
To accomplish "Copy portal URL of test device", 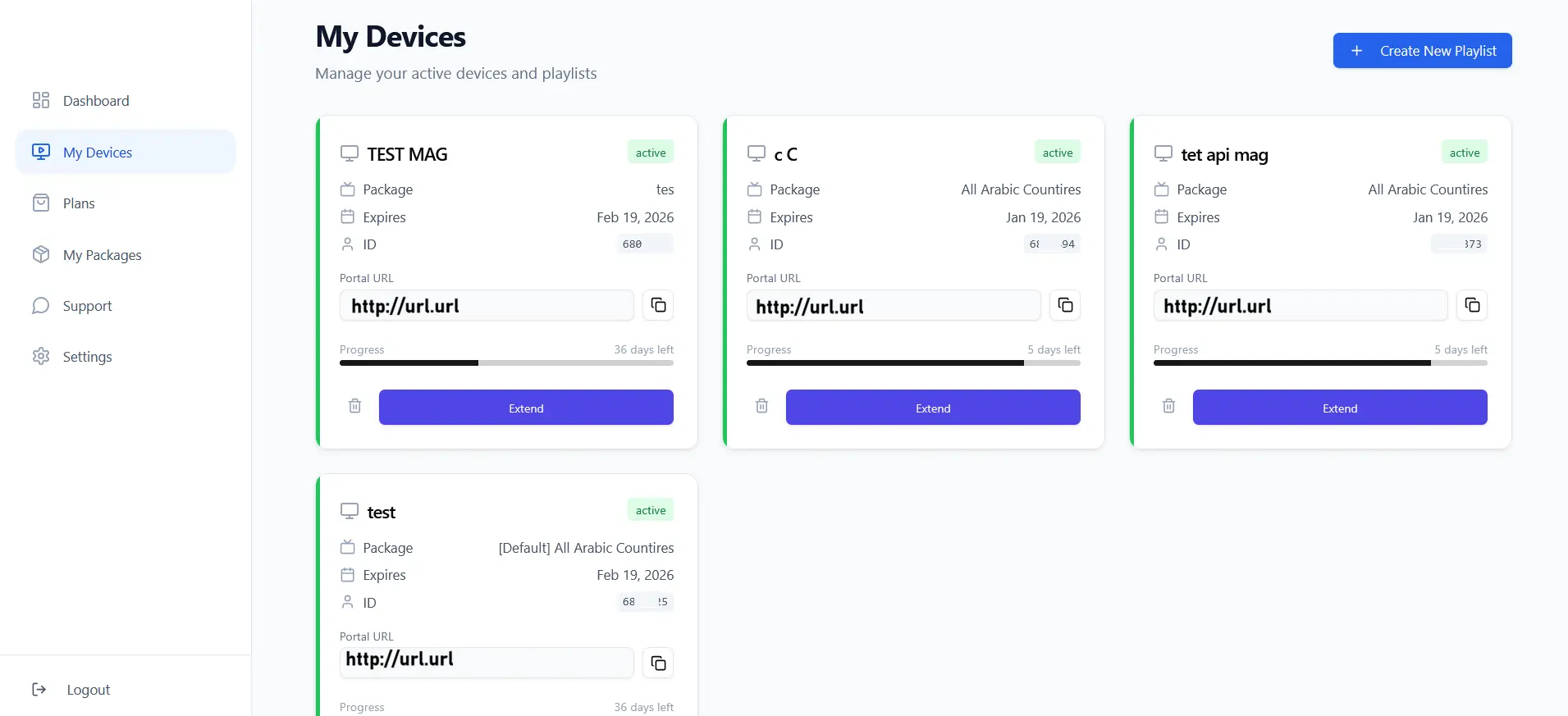I will 658,663.
